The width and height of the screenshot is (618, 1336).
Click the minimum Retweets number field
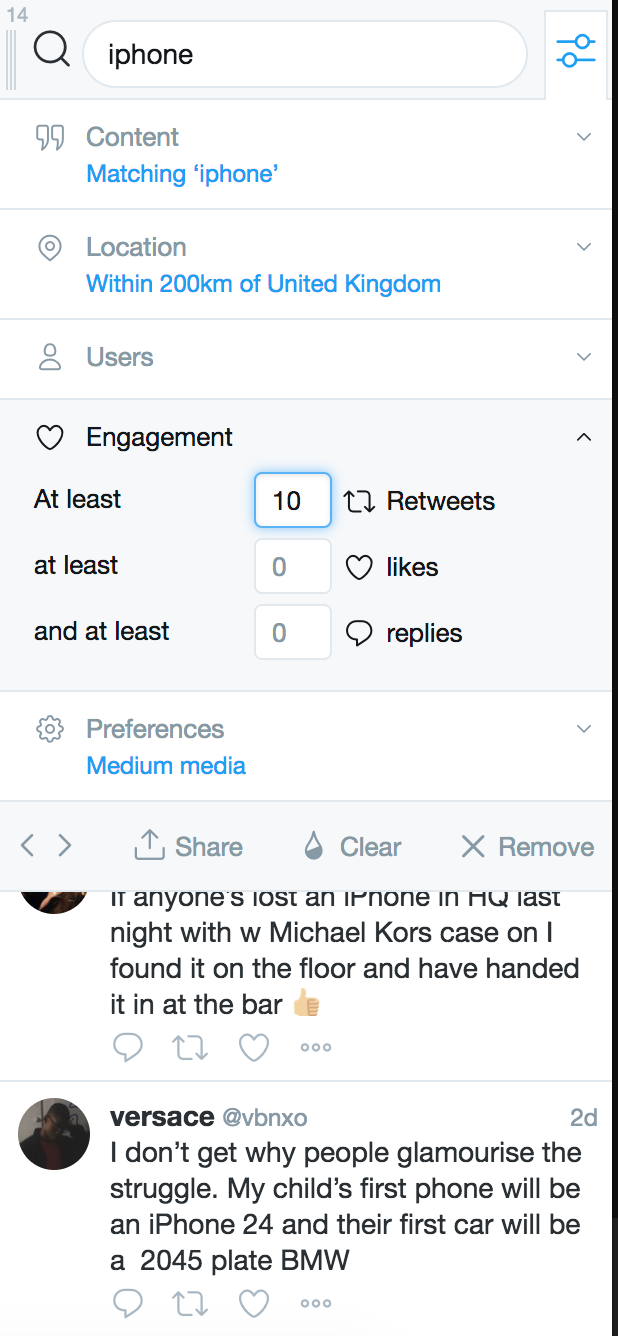tap(293, 500)
